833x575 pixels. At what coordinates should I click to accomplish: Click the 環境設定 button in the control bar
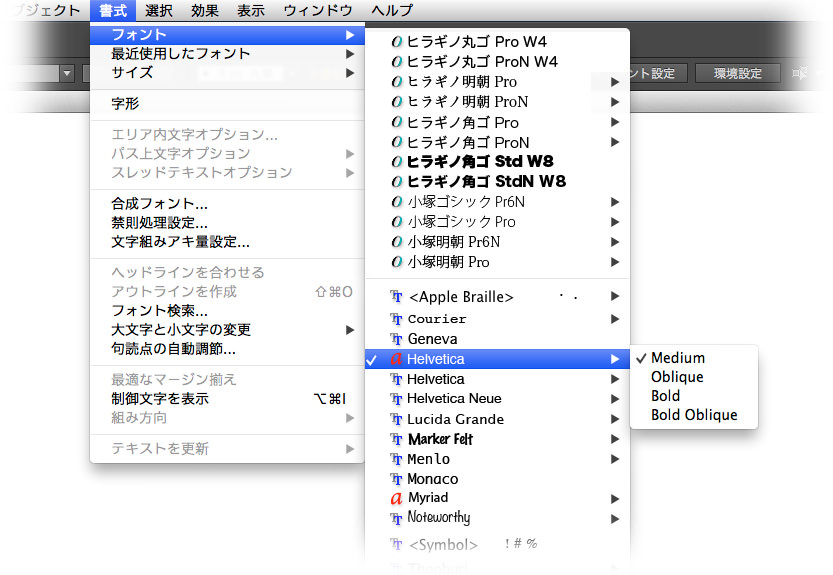737,73
